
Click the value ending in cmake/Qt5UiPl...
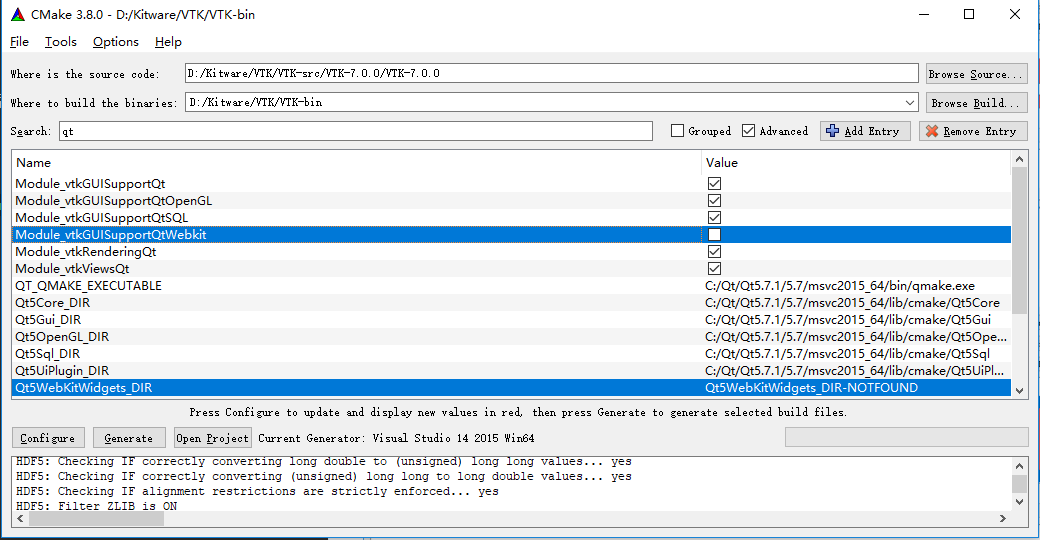pyautogui.click(x=854, y=371)
